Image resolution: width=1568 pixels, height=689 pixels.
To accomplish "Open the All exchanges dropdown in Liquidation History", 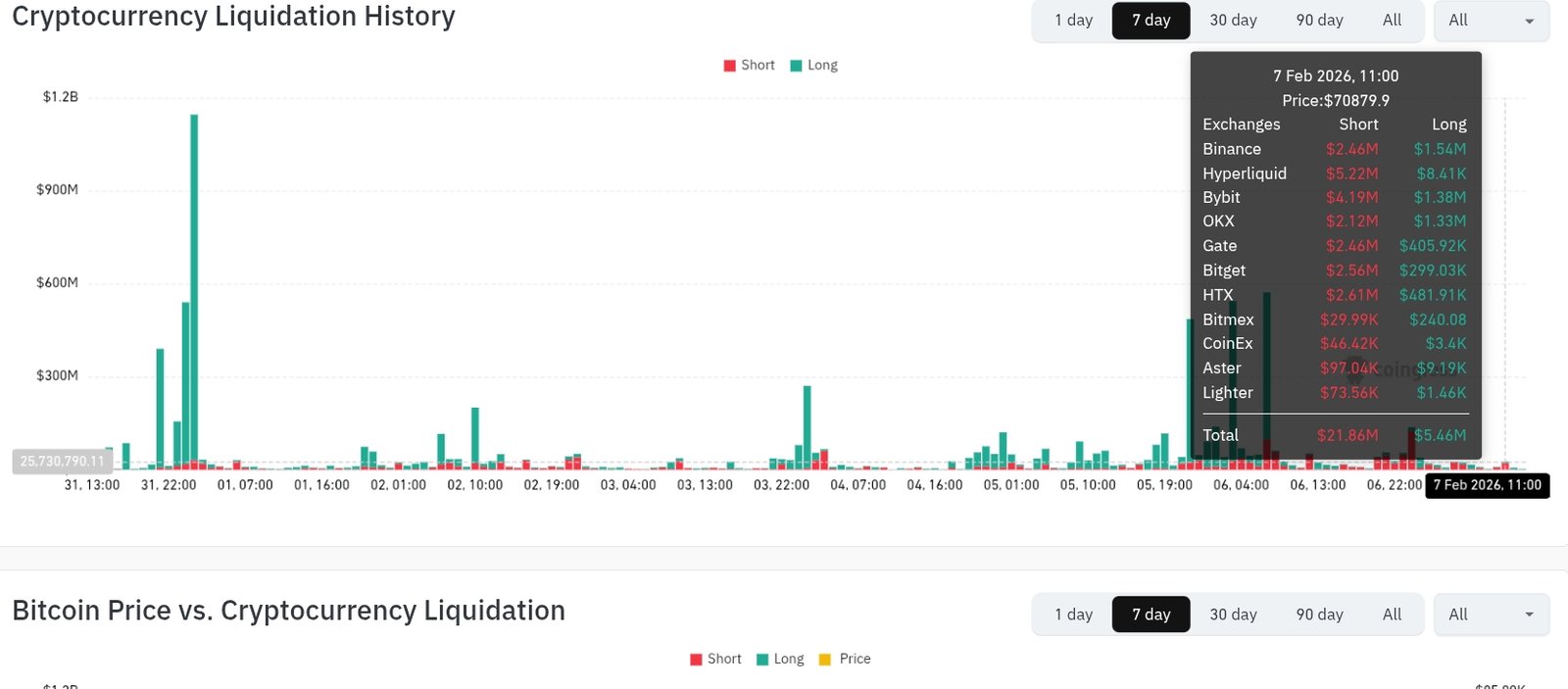I will tap(1491, 21).
